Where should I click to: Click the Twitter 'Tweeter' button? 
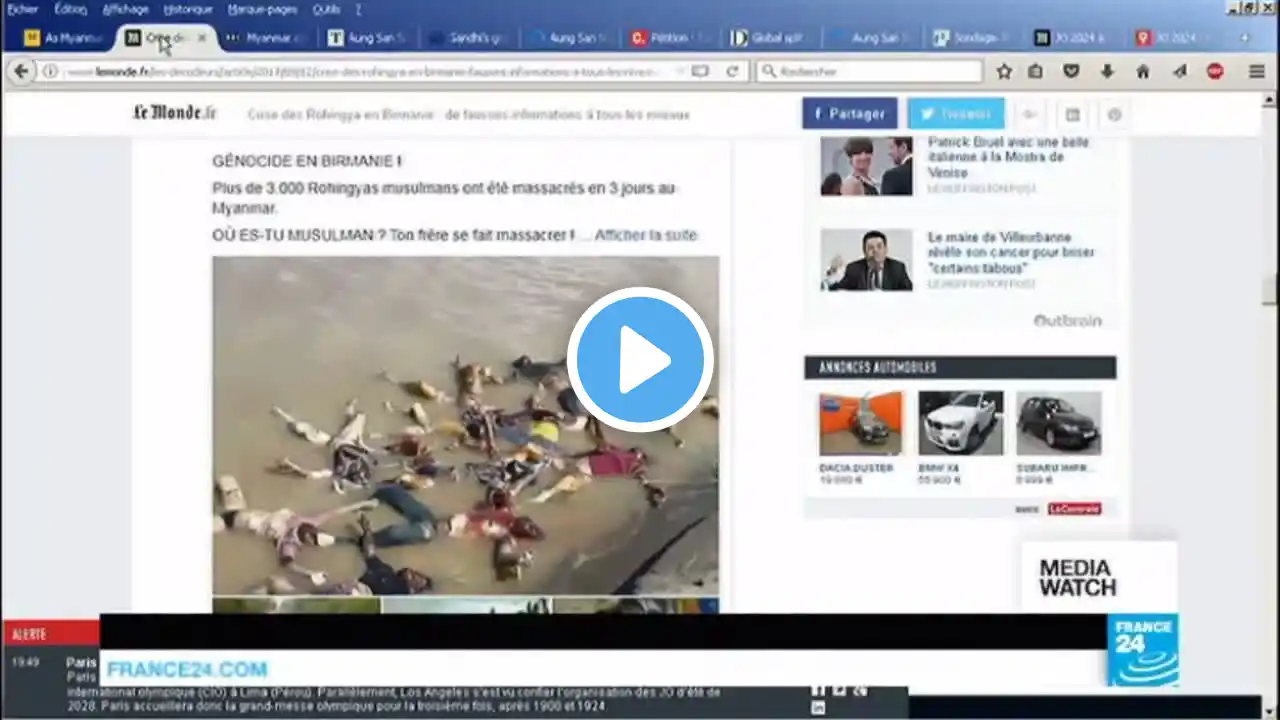[x=956, y=114]
